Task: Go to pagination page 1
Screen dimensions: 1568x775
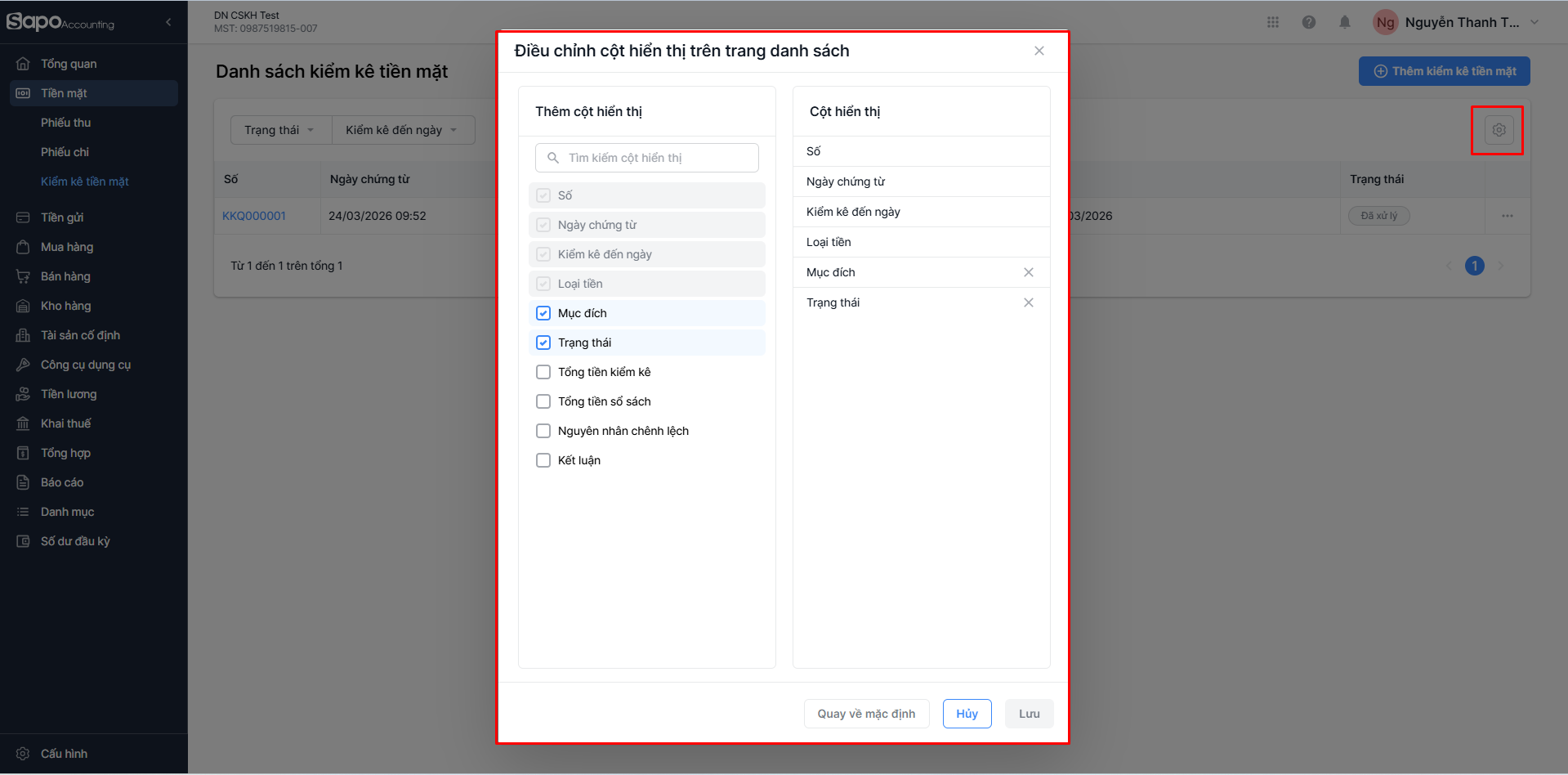Action: [x=1475, y=266]
